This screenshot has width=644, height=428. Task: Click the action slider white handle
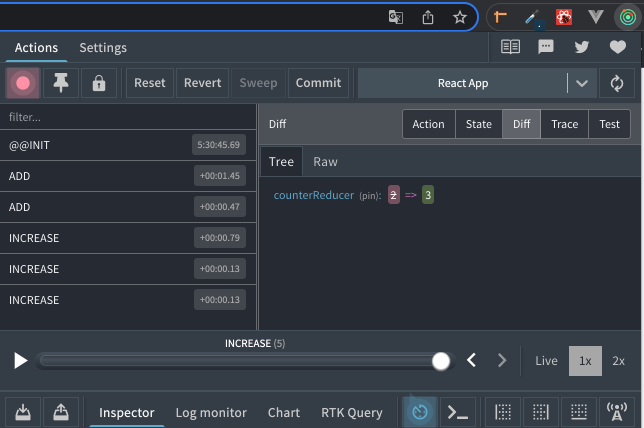click(441, 361)
